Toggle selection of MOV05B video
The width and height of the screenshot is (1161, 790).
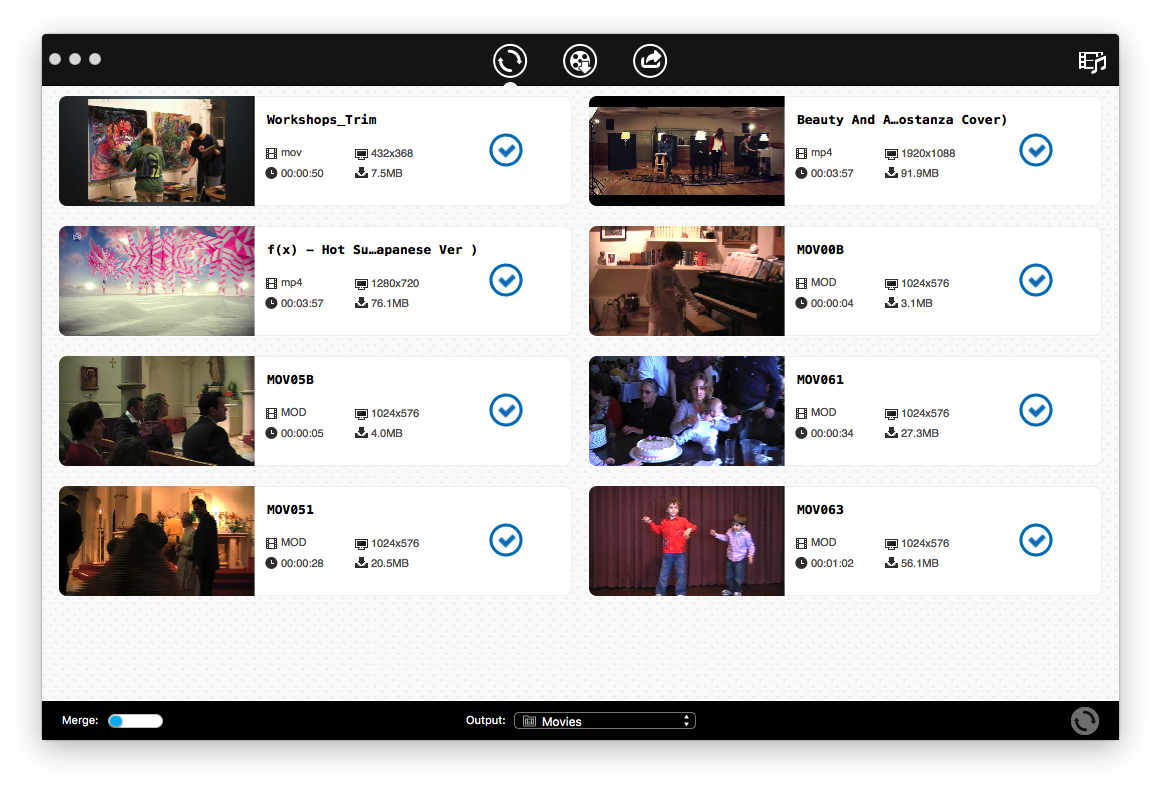(506, 410)
